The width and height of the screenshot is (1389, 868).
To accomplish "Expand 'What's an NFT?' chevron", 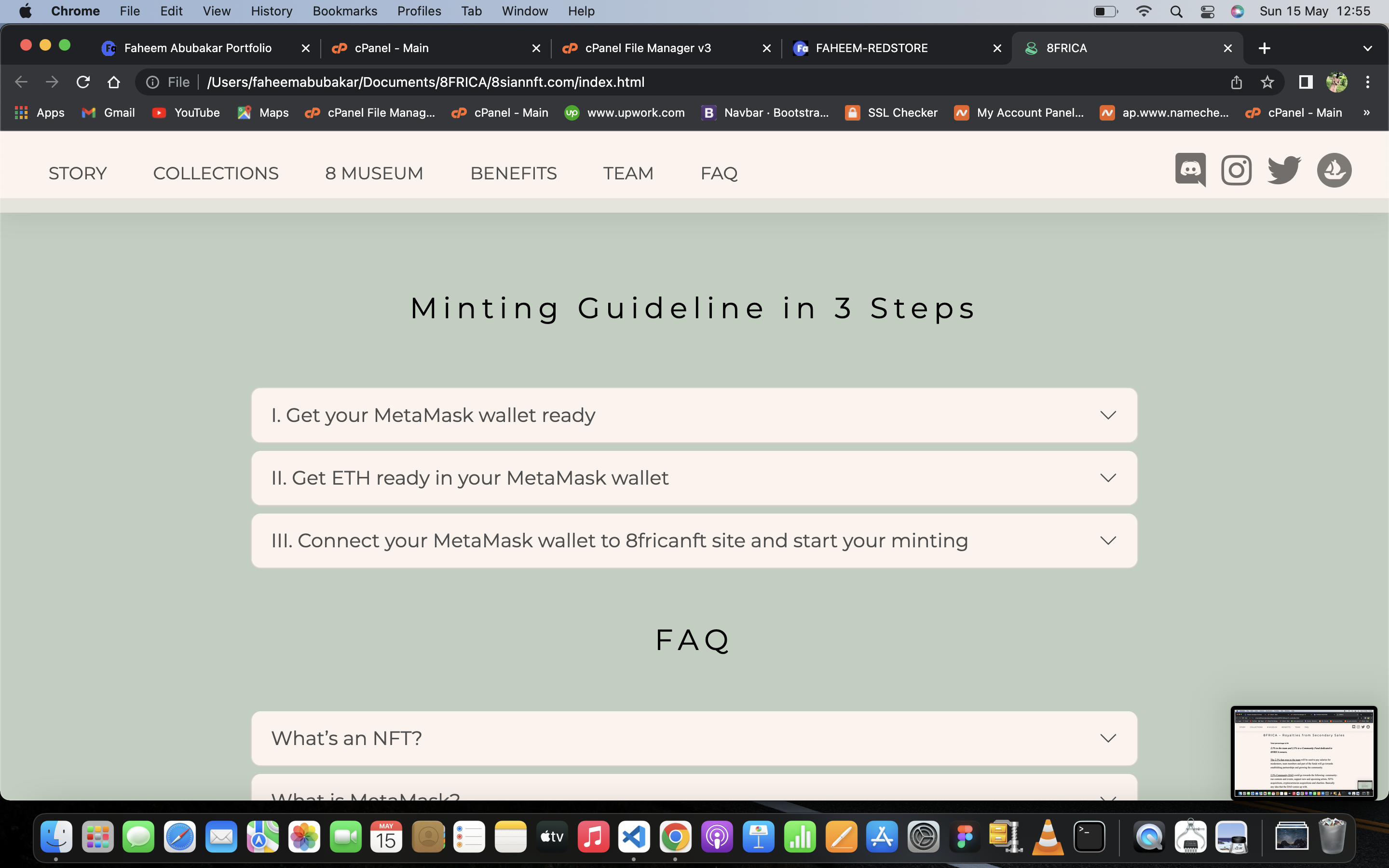I will [x=1108, y=738].
